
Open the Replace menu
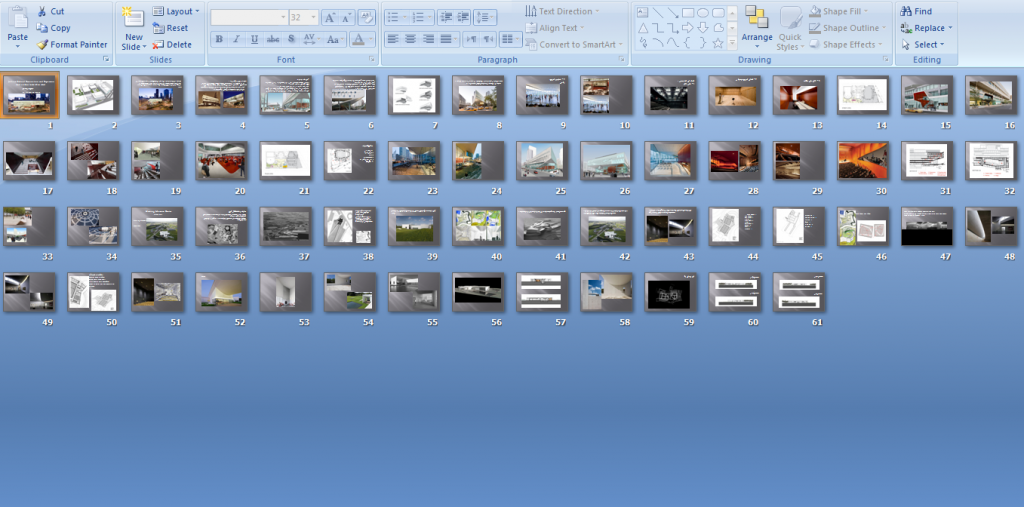click(927, 28)
